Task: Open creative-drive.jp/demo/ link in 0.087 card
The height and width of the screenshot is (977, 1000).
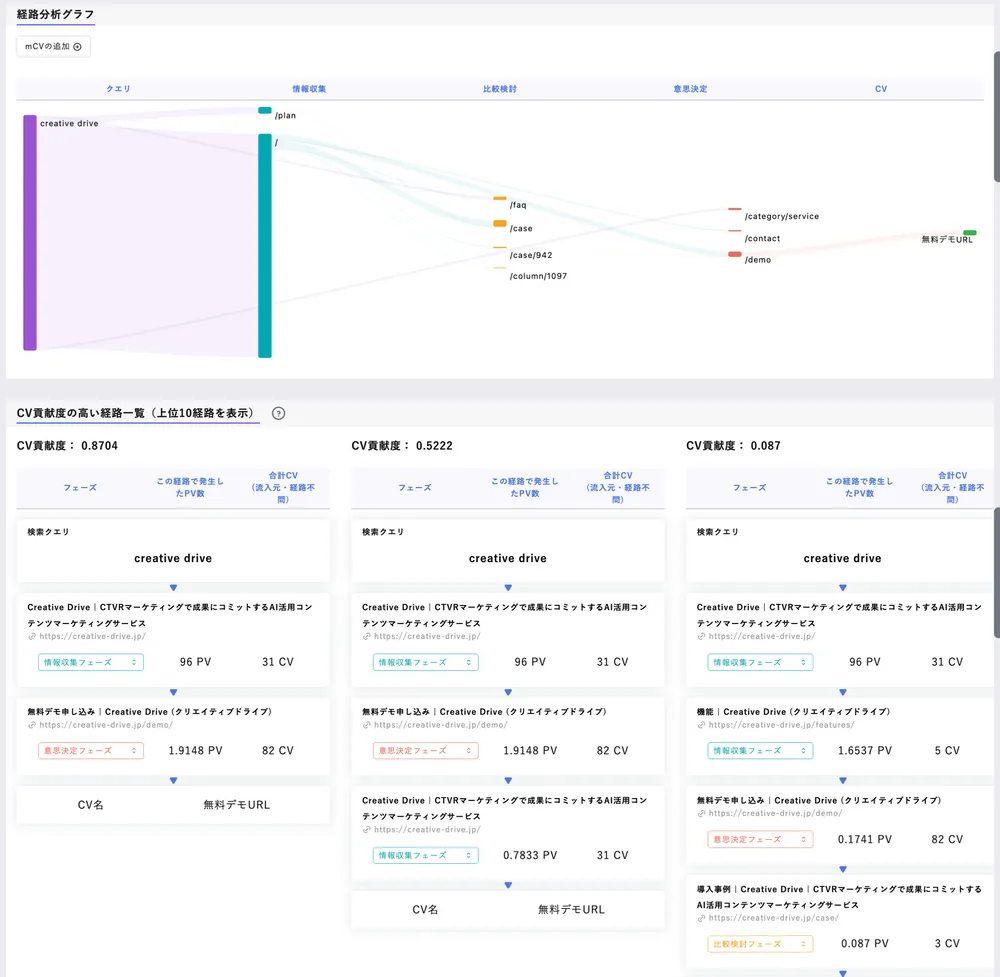Action: click(x=775, y=814)
